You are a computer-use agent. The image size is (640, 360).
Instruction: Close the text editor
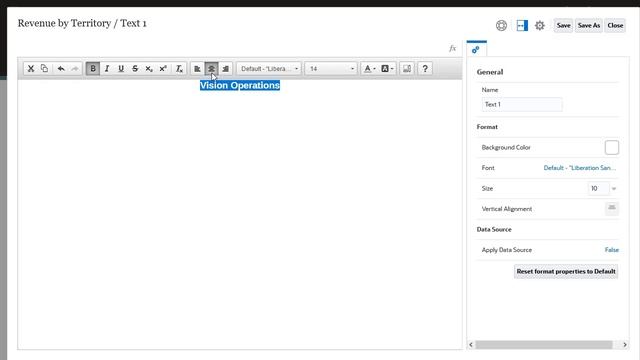pyautogui.click(x=615, y=25)
